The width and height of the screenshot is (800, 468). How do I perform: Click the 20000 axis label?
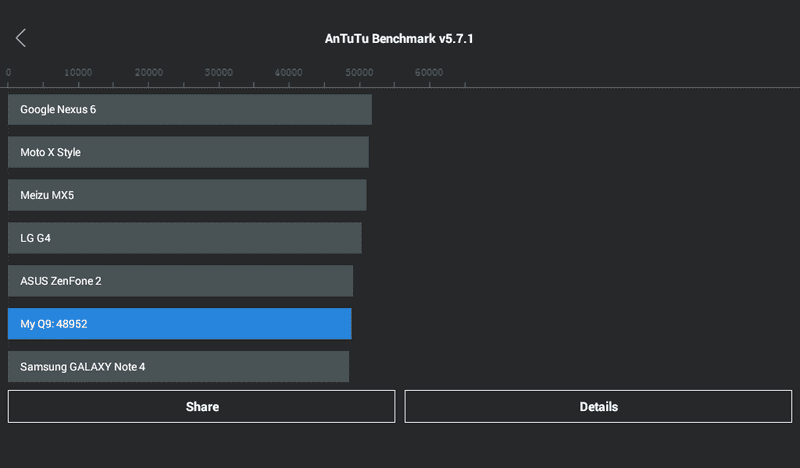(x=148, y=72)
